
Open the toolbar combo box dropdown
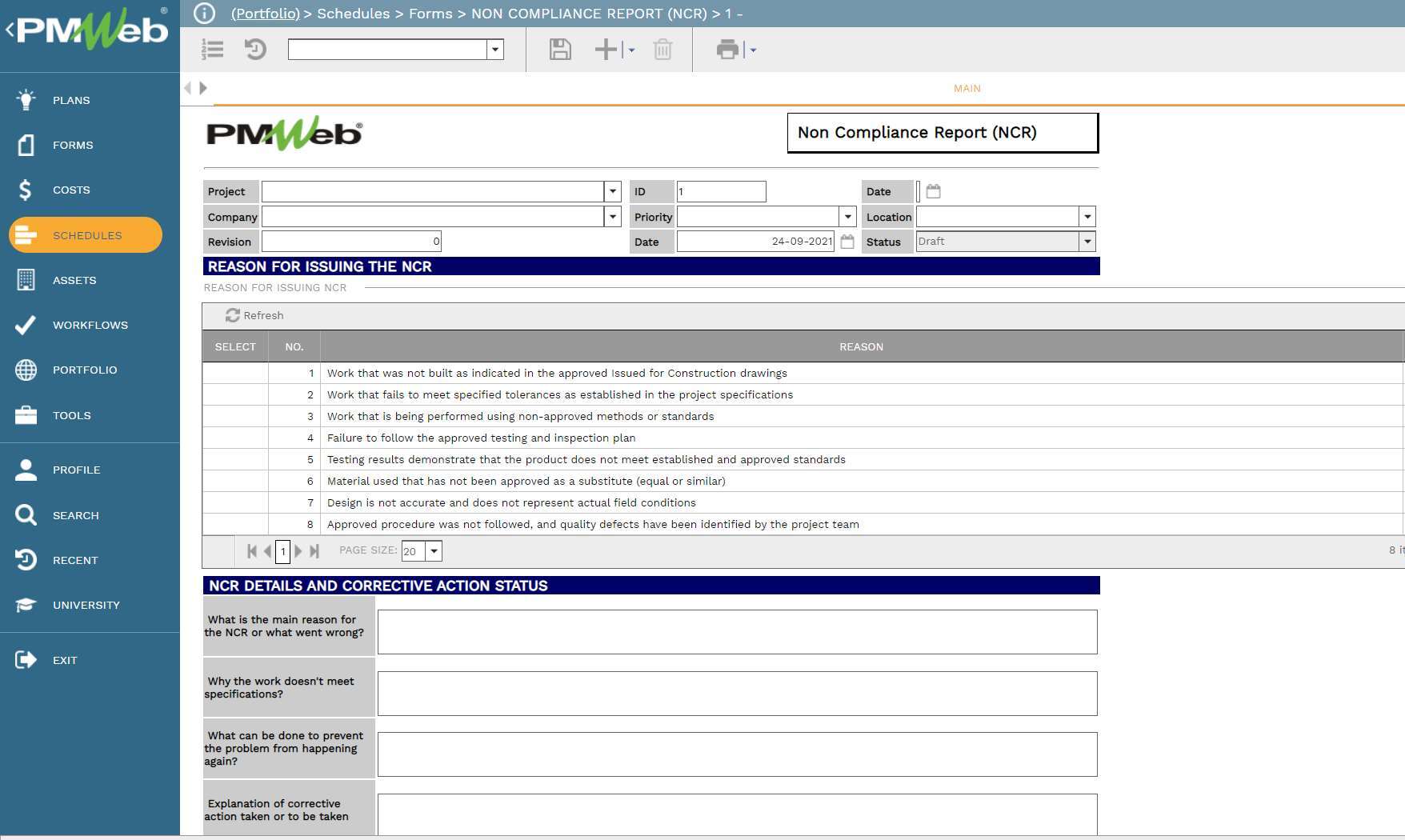pos(495,50)
